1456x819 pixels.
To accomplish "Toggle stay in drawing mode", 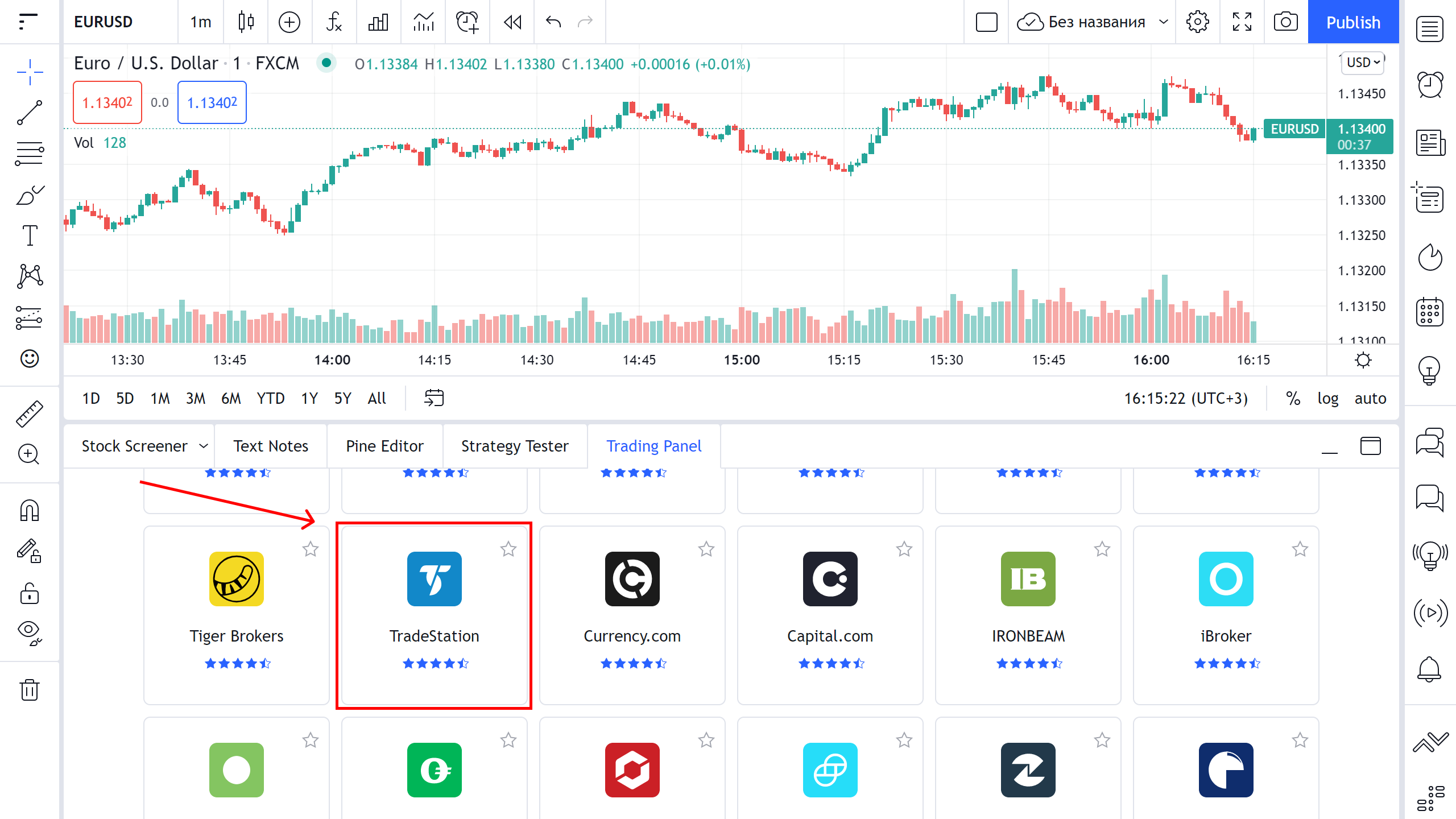I will click(30, 551).
